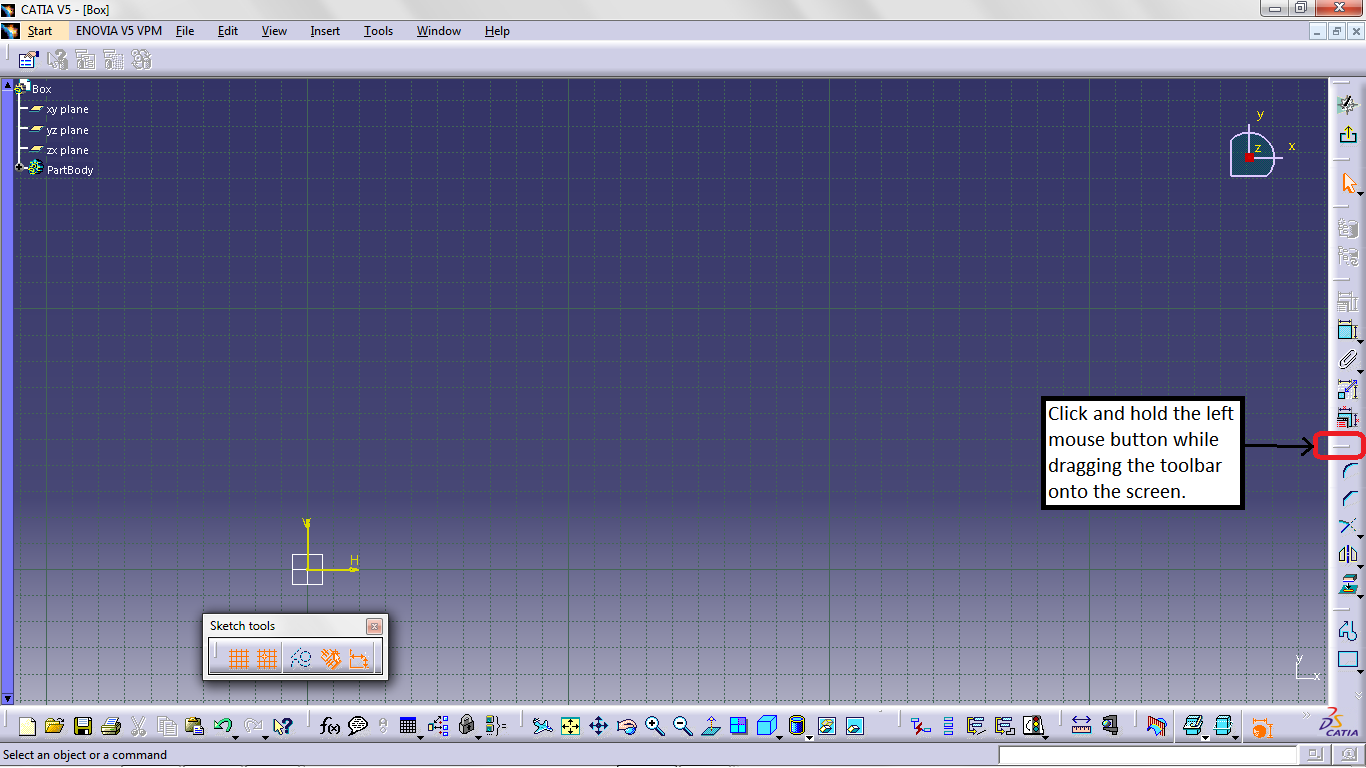The height and width of the screenshot is (768, 1366).
Task: Switch to Isometric View
Action: coord(765,725)
